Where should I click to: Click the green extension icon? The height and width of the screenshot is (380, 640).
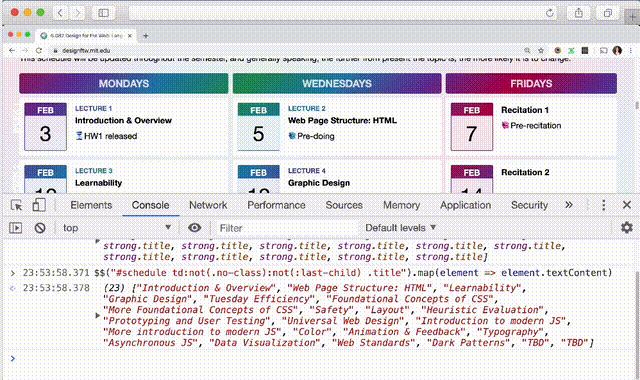click(x=571, y=50)
